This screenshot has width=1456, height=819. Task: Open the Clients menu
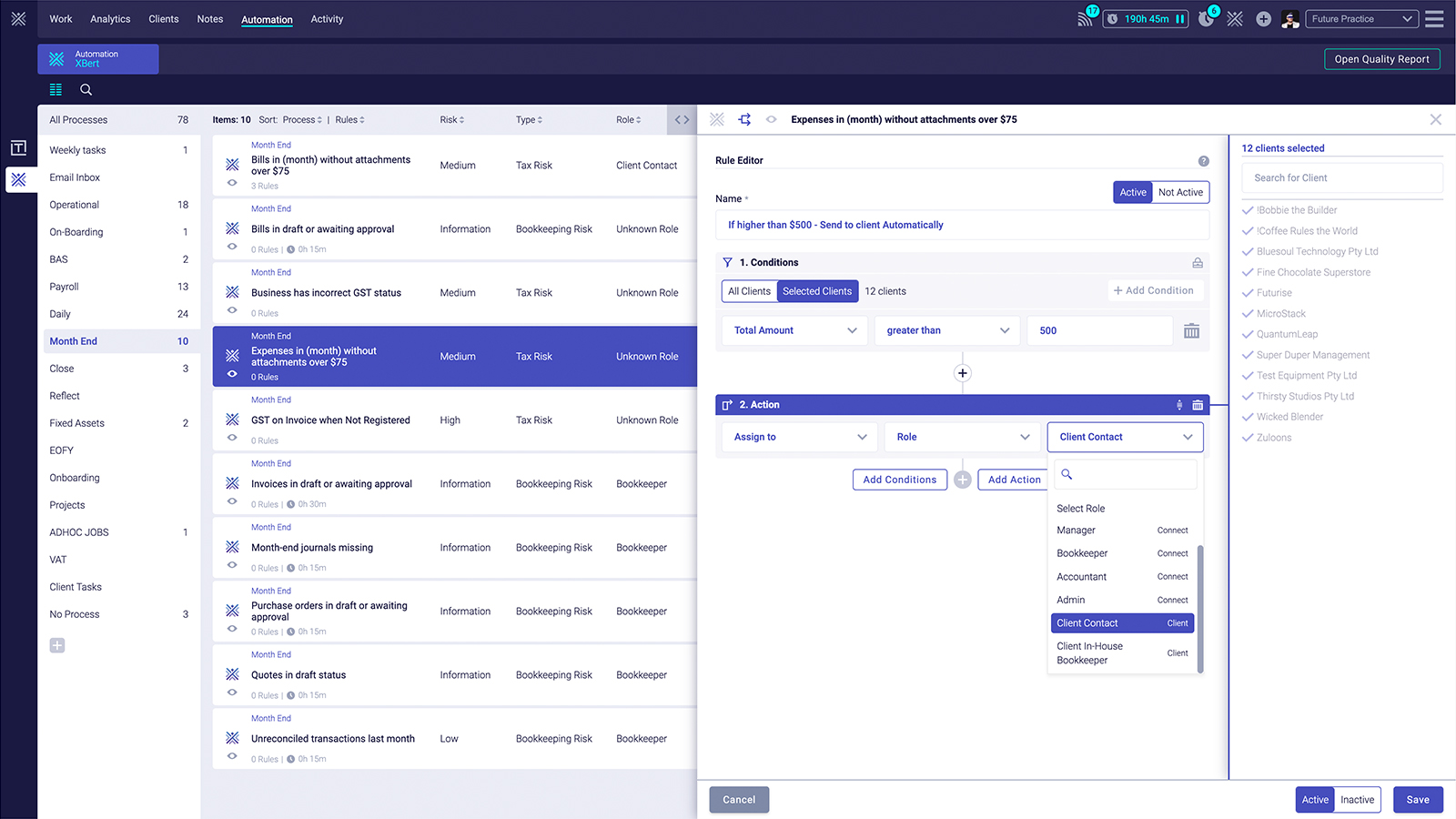[164, 19]
